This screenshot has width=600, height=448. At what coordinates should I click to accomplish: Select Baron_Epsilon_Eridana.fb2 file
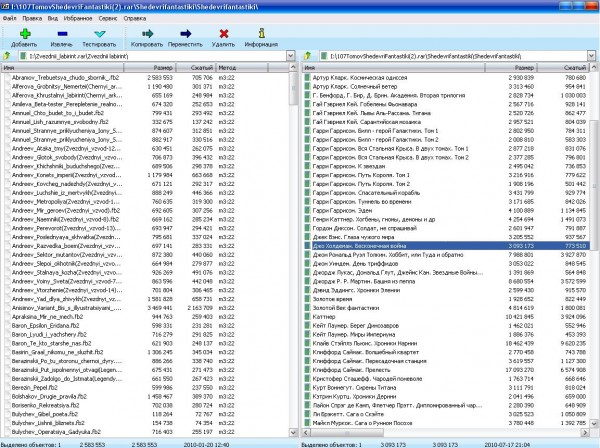click(x=46, y=326)
